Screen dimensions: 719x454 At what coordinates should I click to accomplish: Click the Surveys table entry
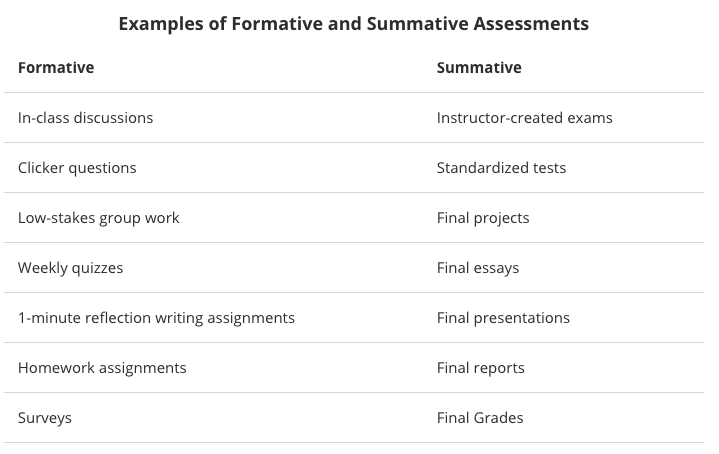pyautogui.click(x=45, y=418)
